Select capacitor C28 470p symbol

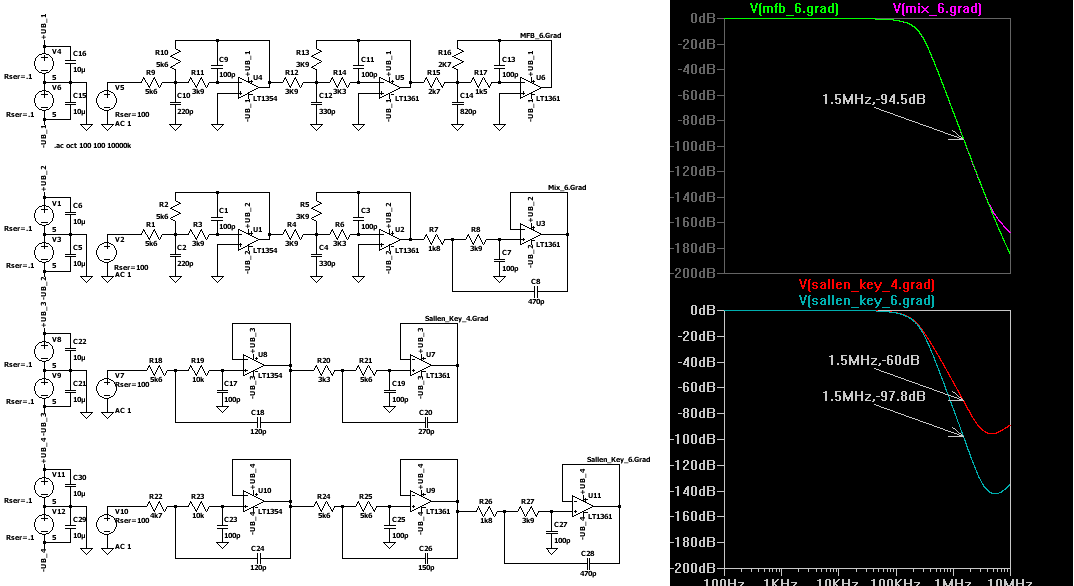588,563
